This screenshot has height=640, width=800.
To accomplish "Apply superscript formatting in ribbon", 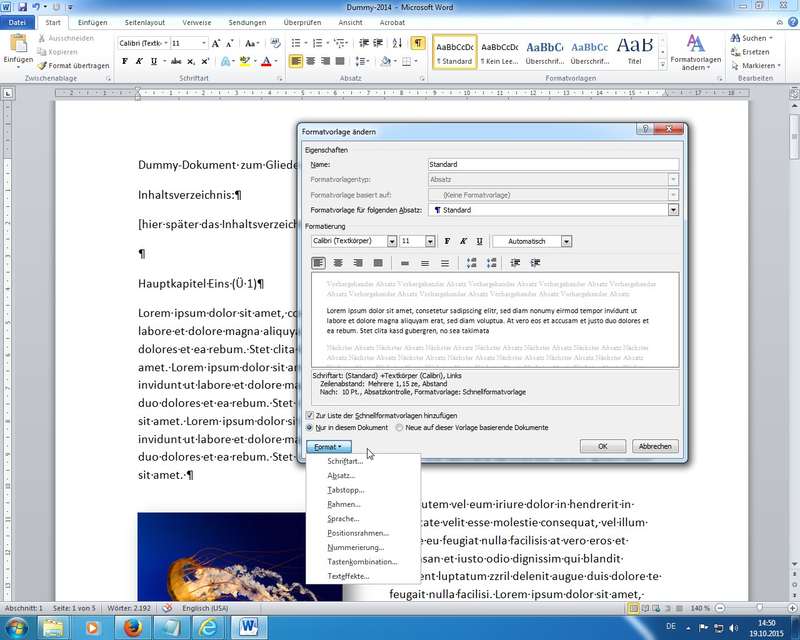I will tap(205, 61).
